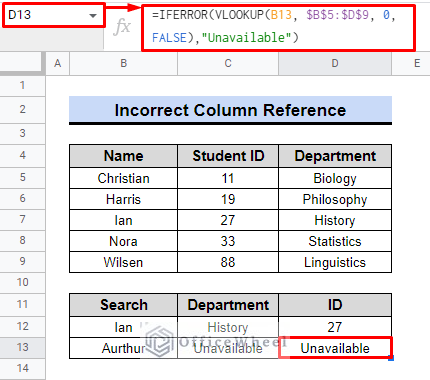This screenshot has width=430, height=380.
Task: Select the 'Philosophy' department cell
Action: click(335, 199)
